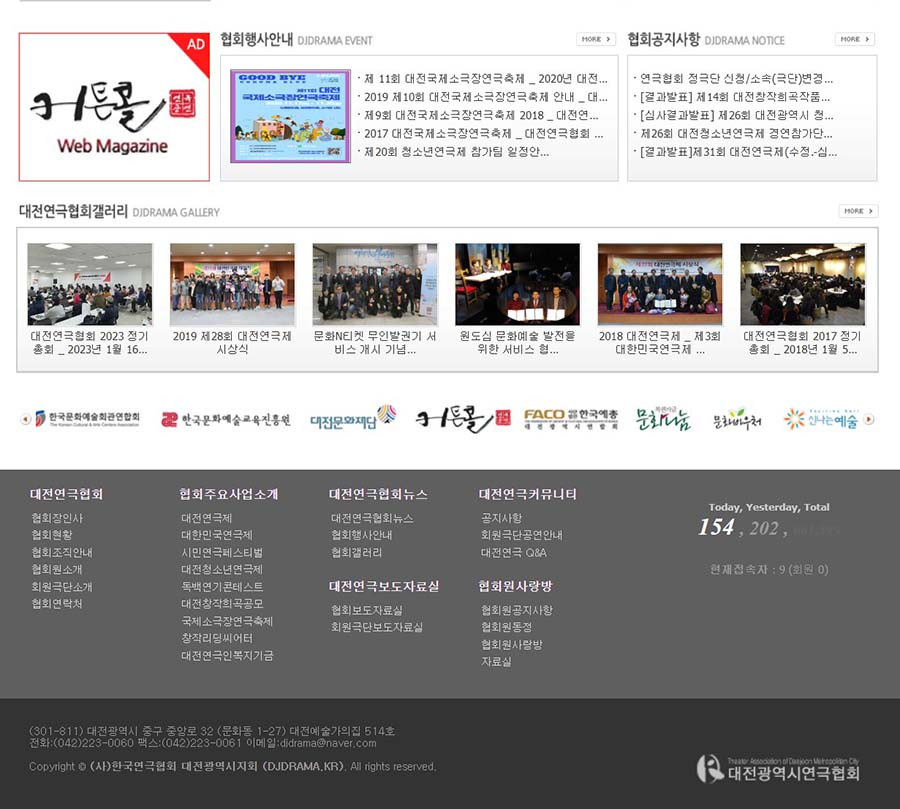The height and width of the screenshot is (809, 900).
Task: Open footer link 대전창작희곡공모
Action: (222, 603)
